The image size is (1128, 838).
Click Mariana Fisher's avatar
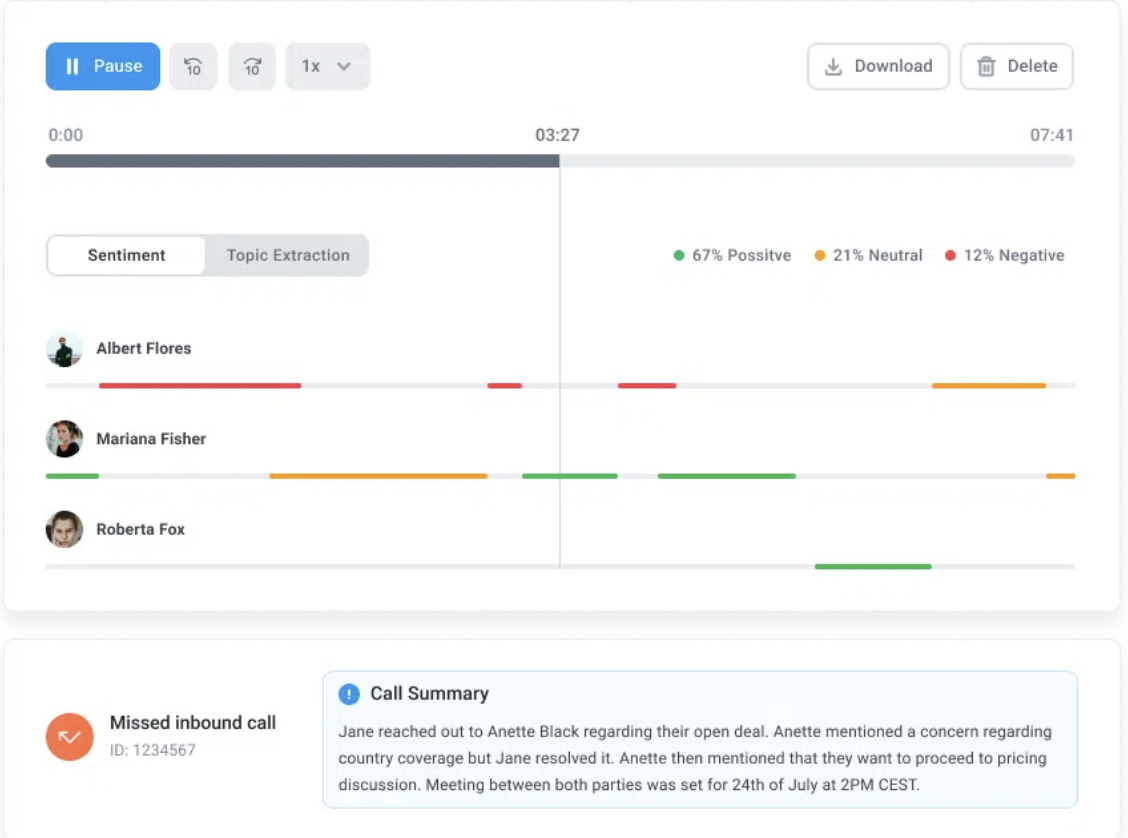(64, 439)
